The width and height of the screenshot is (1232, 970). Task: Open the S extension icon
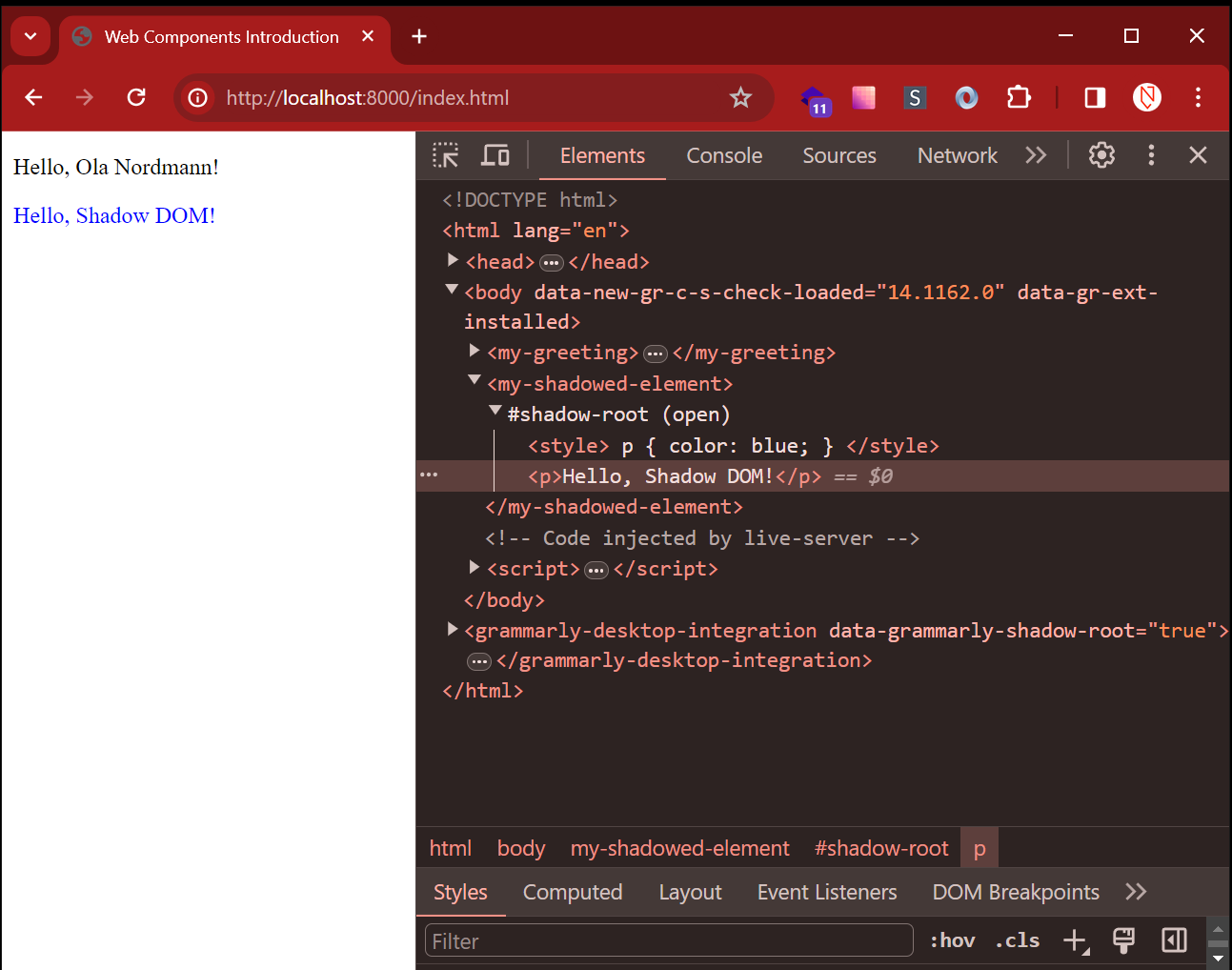[x=915, y=97]
